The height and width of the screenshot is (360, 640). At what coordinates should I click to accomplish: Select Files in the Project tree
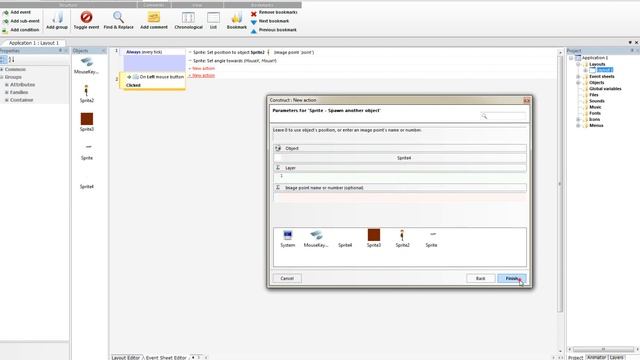tap(594, 95)
